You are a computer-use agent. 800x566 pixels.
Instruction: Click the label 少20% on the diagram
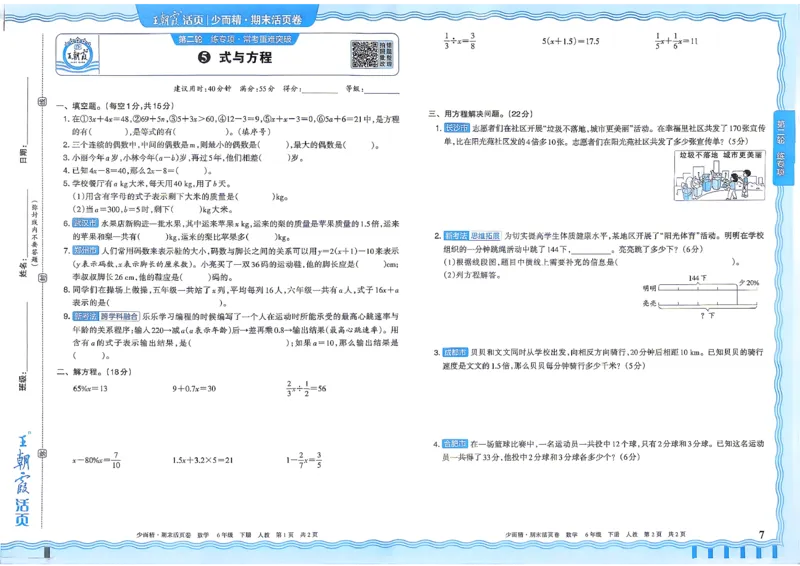coord(749,282)
